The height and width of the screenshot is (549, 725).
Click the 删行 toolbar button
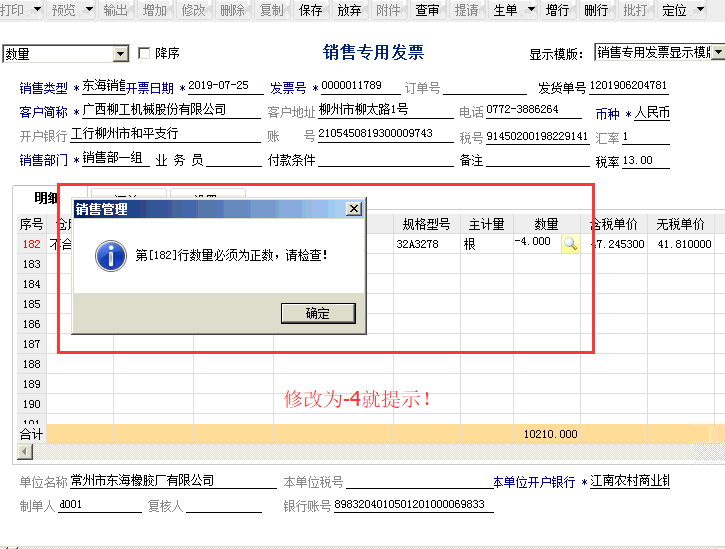click(596, 10)
